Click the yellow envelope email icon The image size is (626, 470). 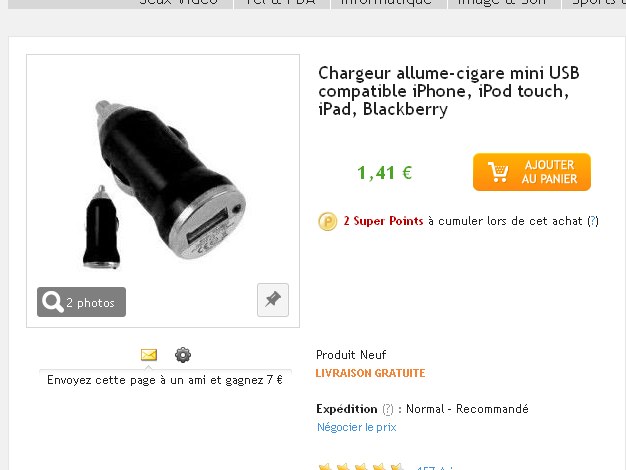click(x=149, y=355)
